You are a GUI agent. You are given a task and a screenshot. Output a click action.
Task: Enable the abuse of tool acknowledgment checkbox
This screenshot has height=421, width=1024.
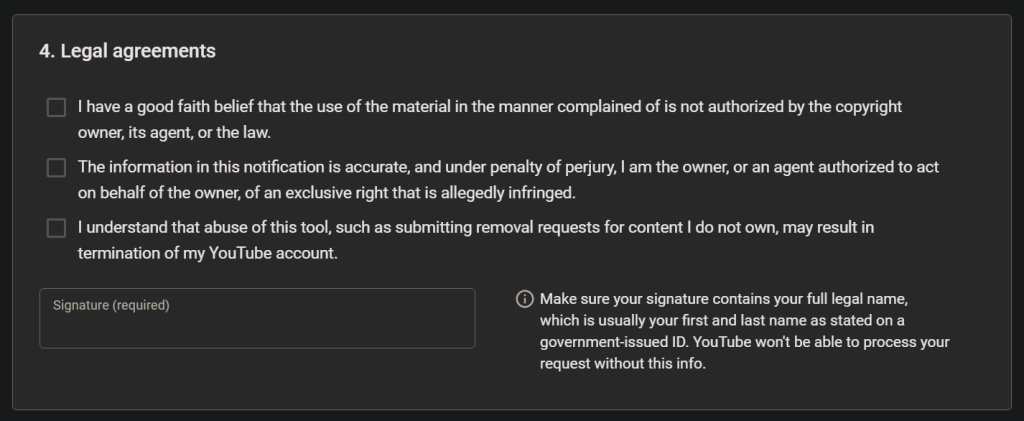[x=56, y=228]
